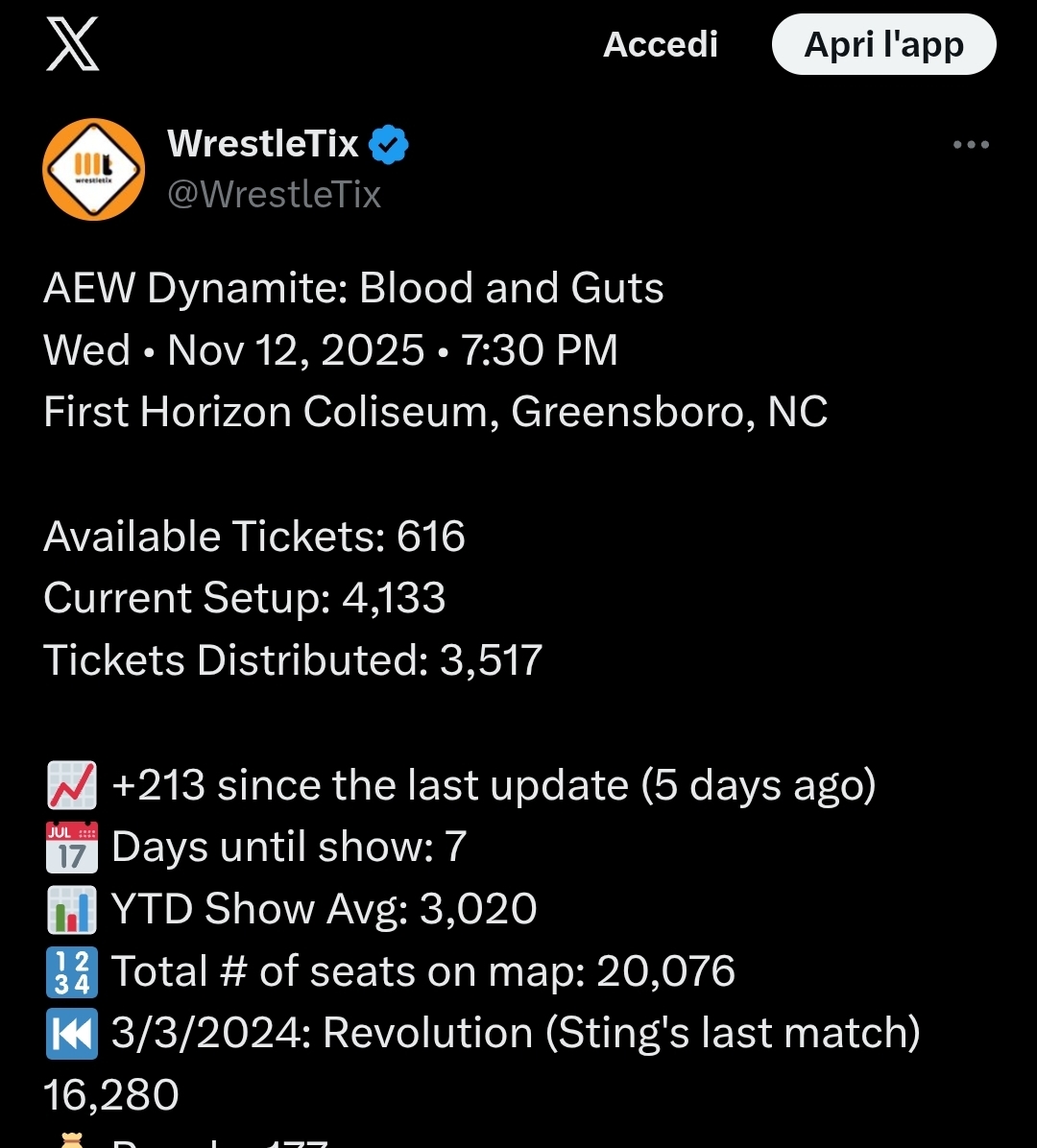Click the blue verified badge icon
The height and width of the screenshot is (1148, 1037).
pyautogui.click(x=388, y=144)
